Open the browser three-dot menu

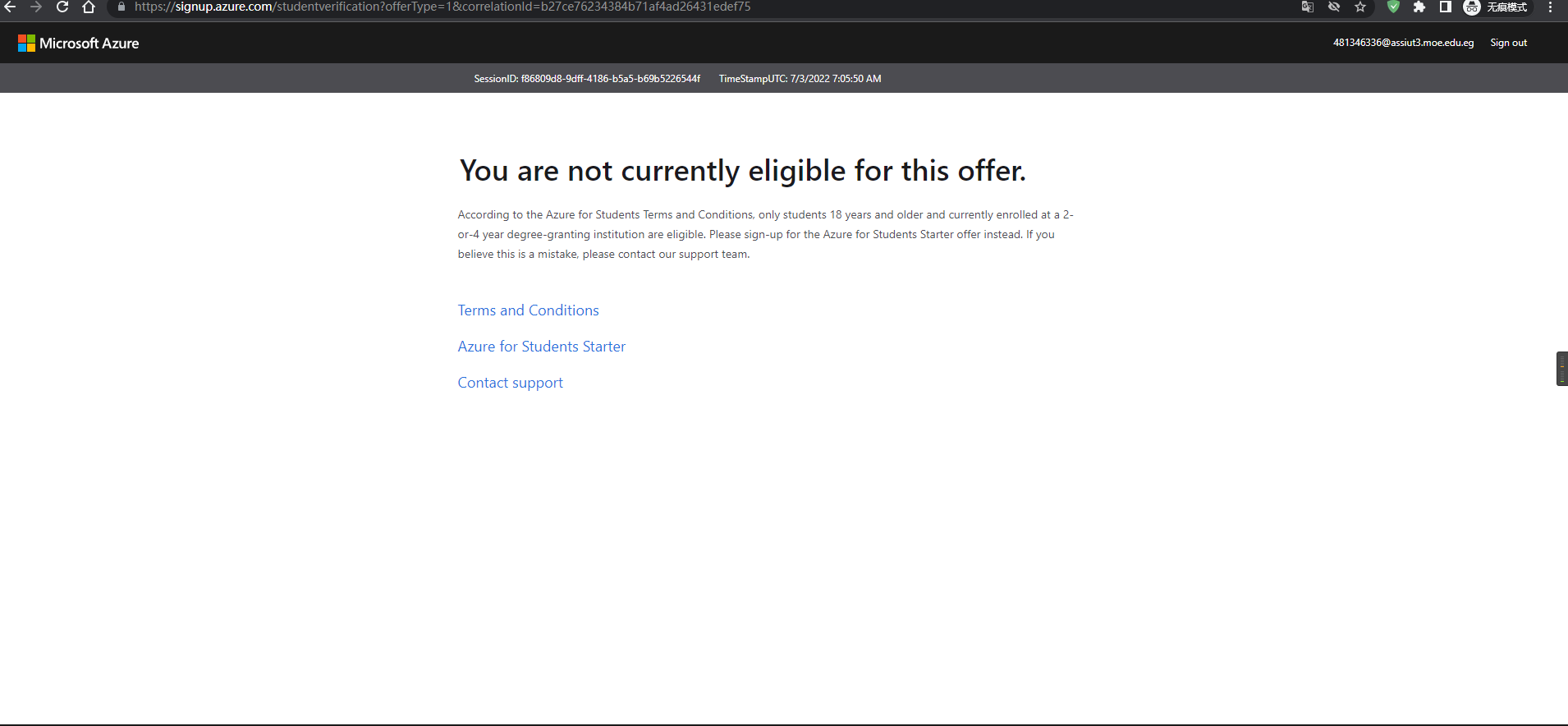(x=1550, y=7)
